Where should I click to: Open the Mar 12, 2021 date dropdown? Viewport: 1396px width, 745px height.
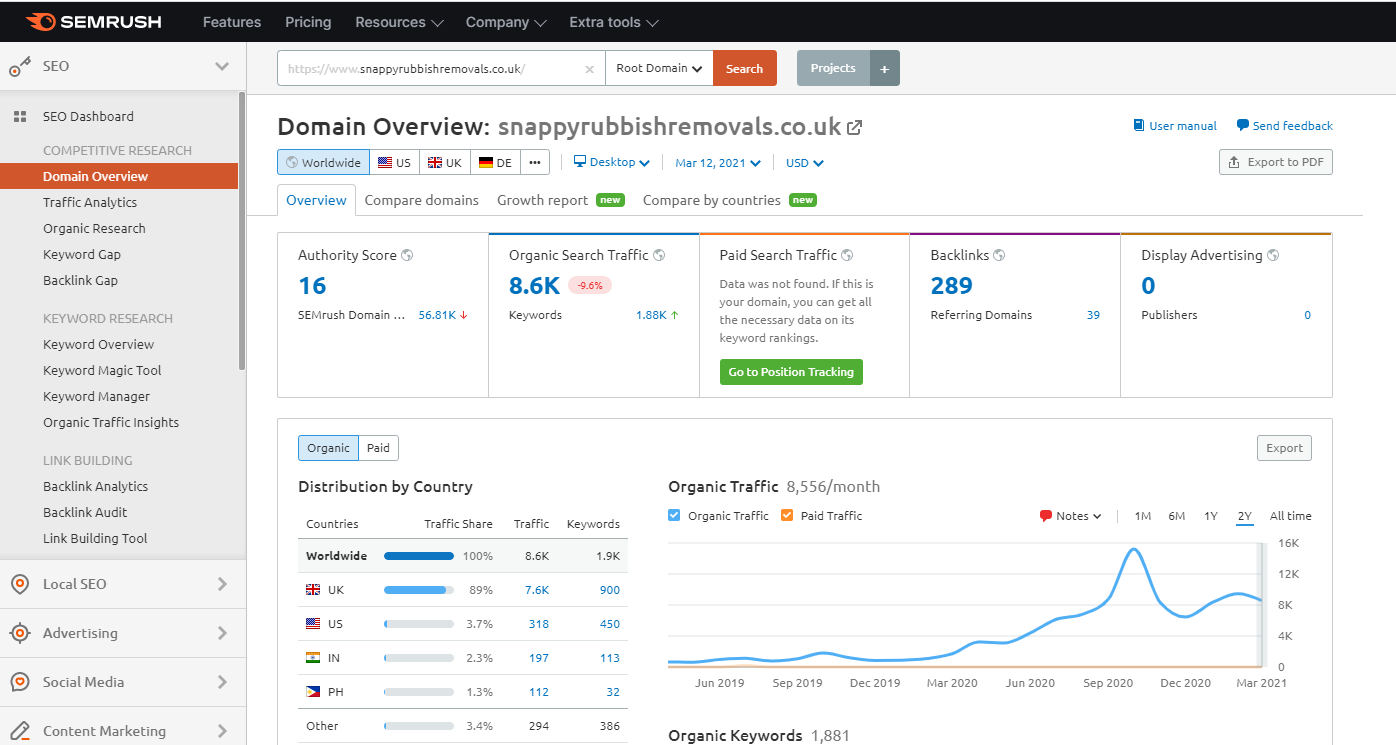[x=718, y=162]
